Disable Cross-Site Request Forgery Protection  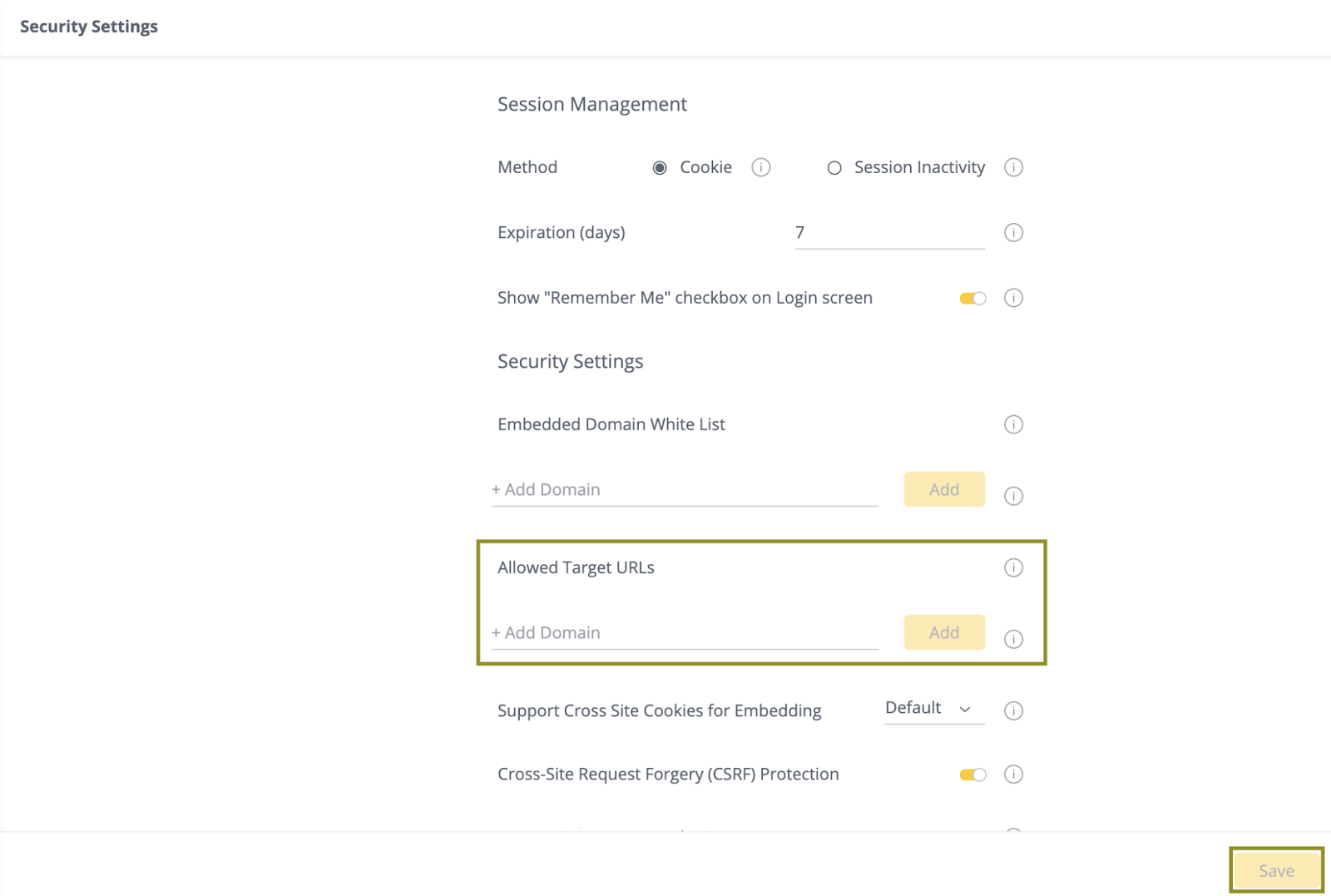[x=972, y=775]
